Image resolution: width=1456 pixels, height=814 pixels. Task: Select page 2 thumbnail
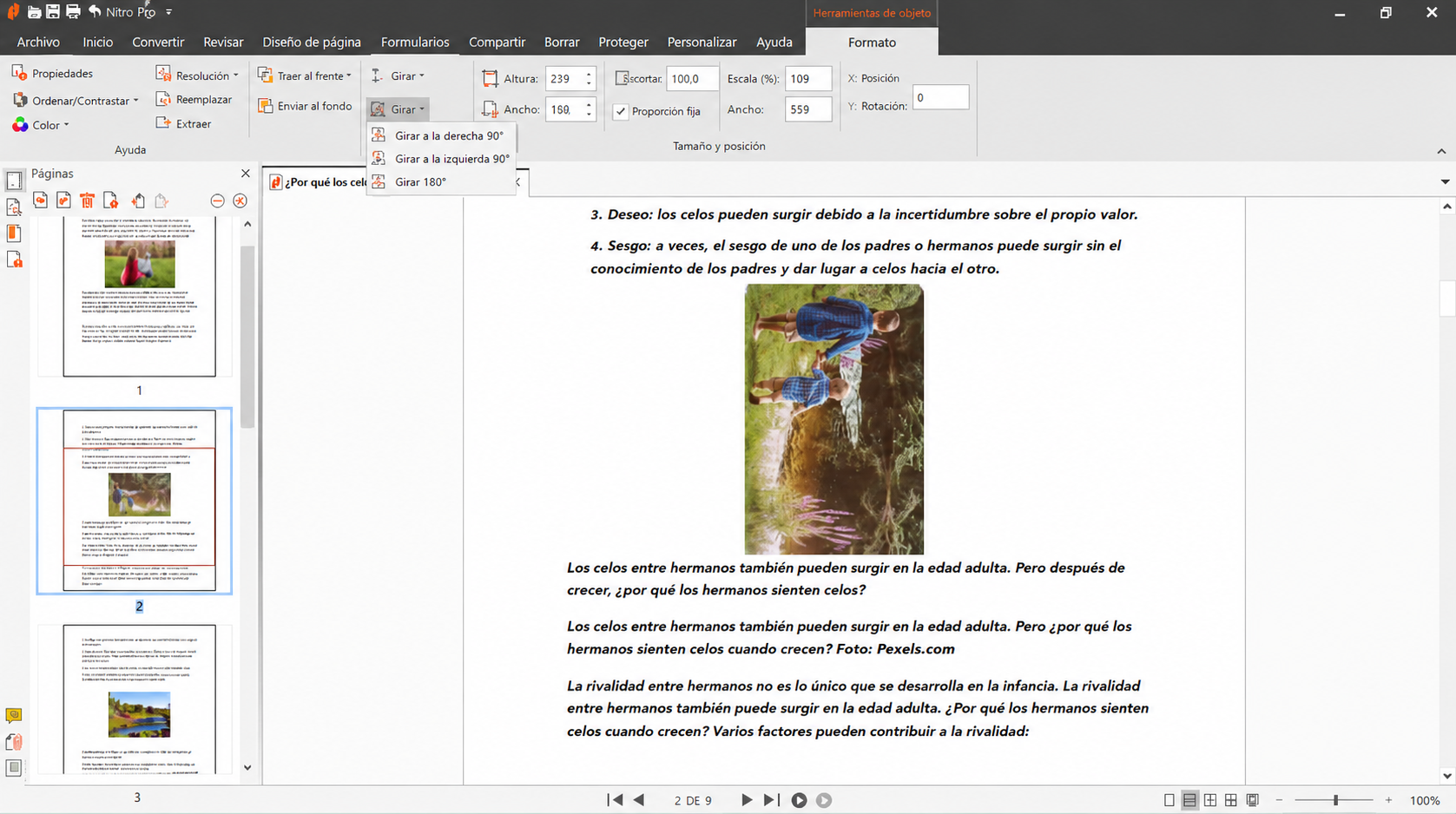click(x=139, y=501)
